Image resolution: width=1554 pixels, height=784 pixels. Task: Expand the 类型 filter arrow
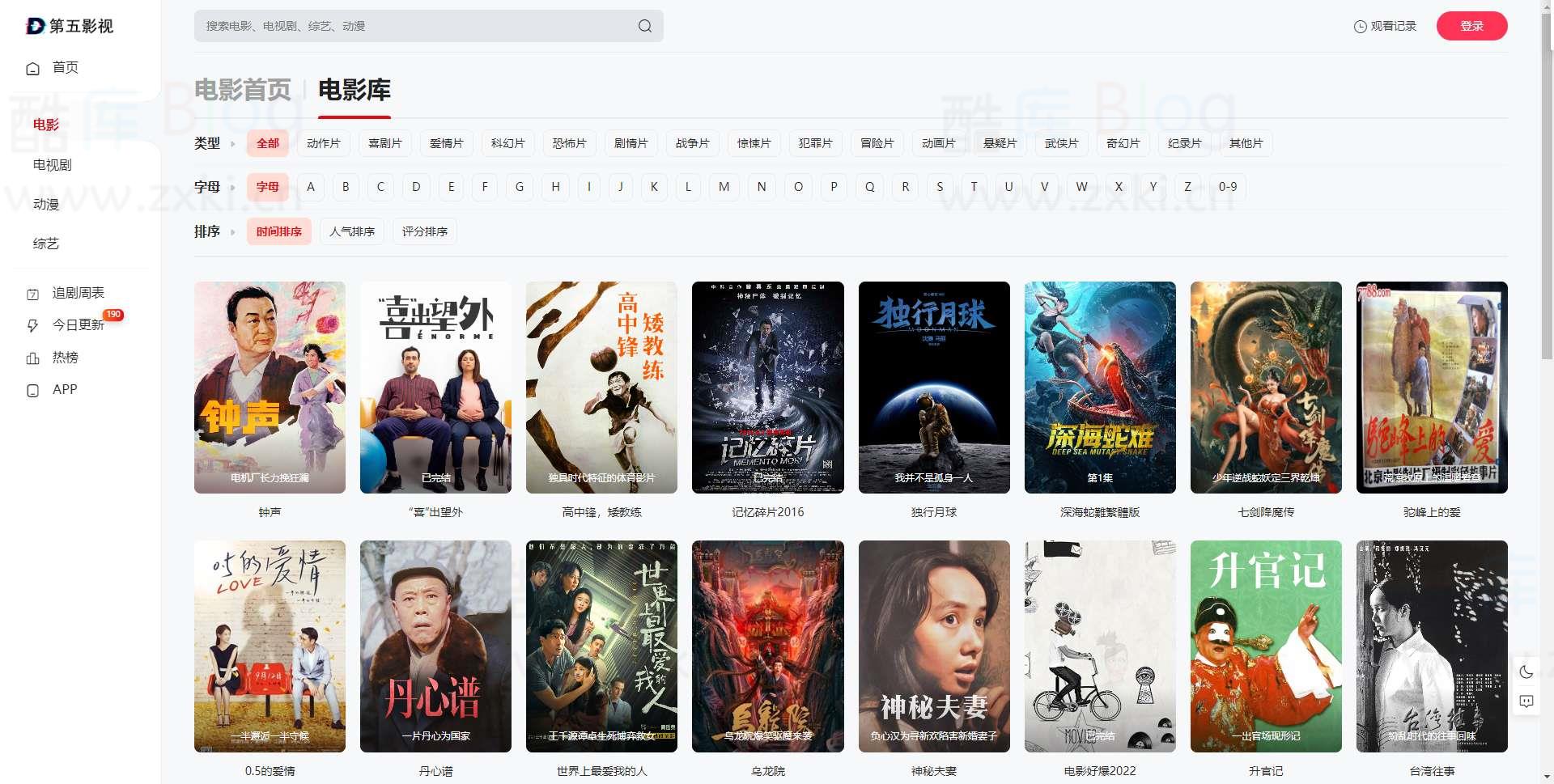pos(233,144)
